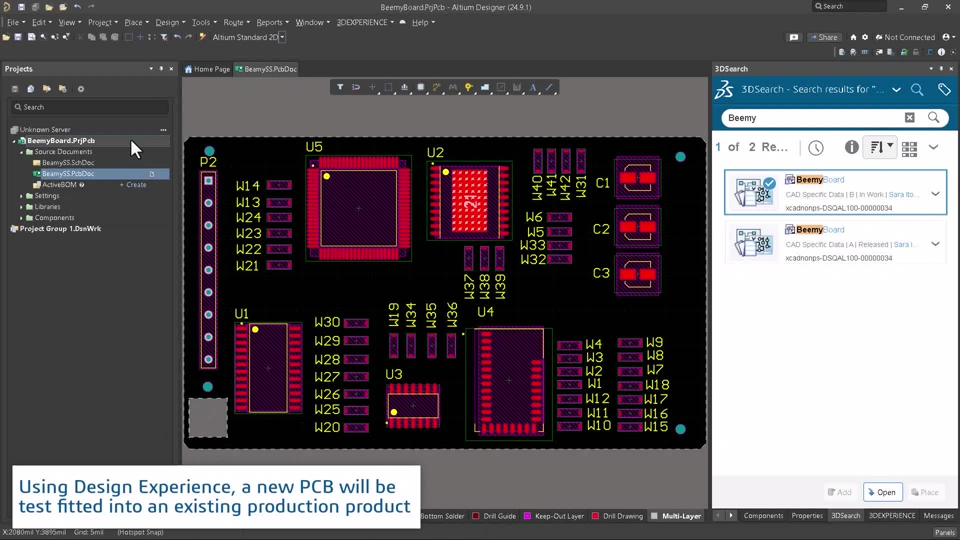Click the Drill Guide layer color swatch

pos(476,516)
